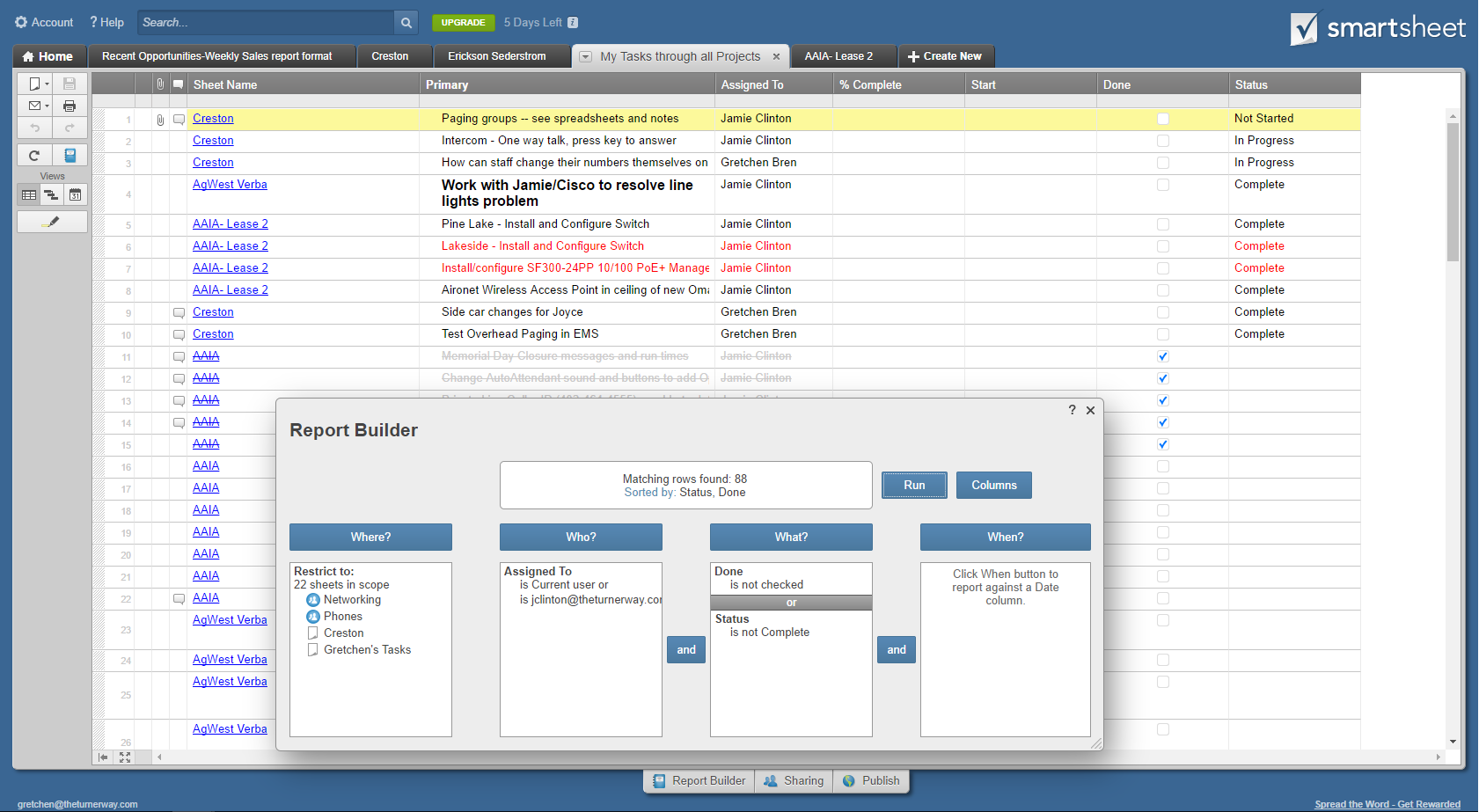Close the Report Builder dialog

pyautogui.click(x=1090, y=410)
